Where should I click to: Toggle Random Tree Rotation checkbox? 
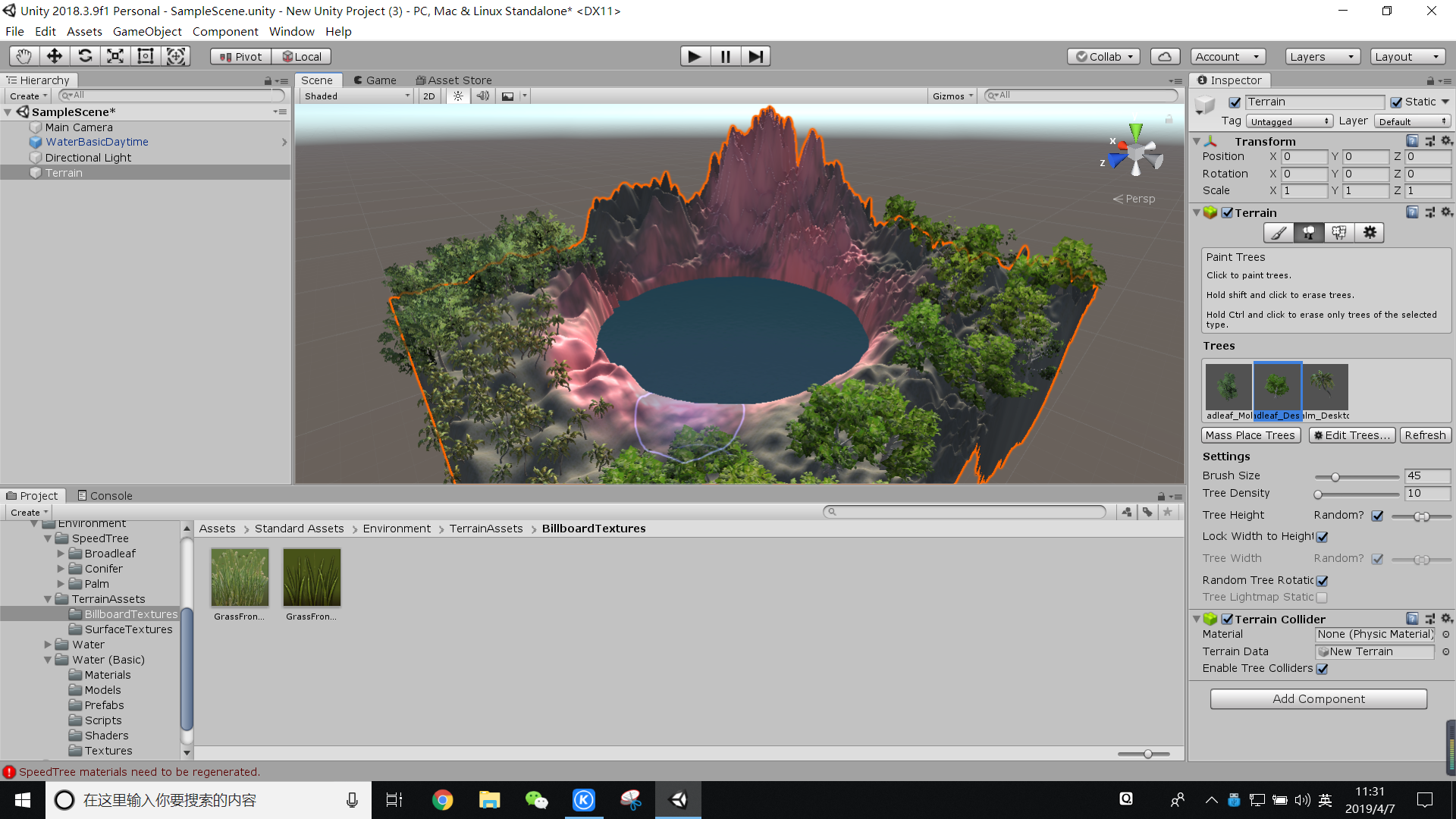pos(1322,581)
